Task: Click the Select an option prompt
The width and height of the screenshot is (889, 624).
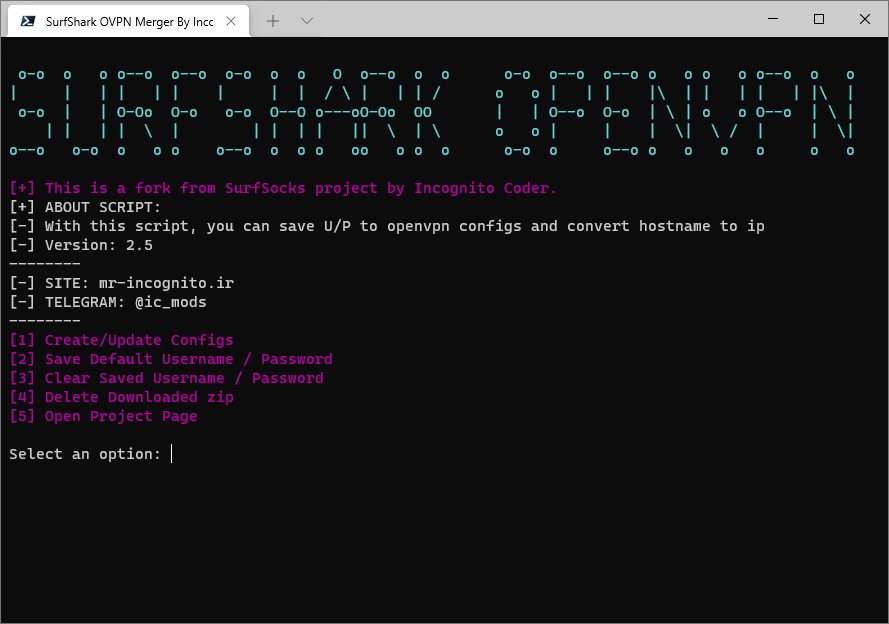Action: tap(85, 454)
